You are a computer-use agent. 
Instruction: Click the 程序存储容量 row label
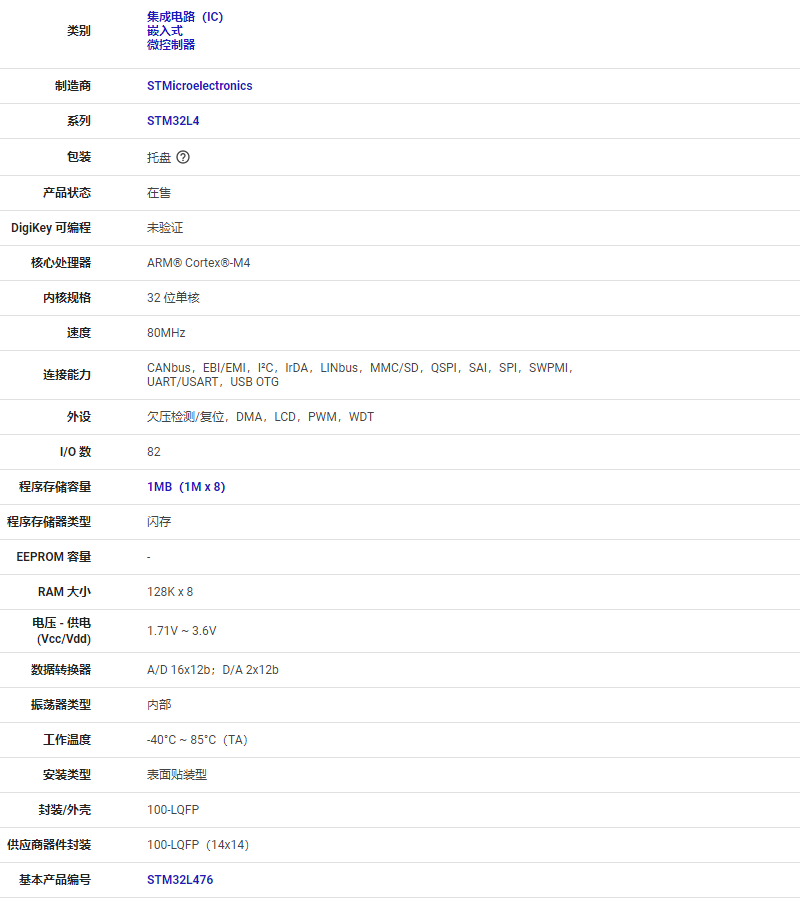click(55, 487)
